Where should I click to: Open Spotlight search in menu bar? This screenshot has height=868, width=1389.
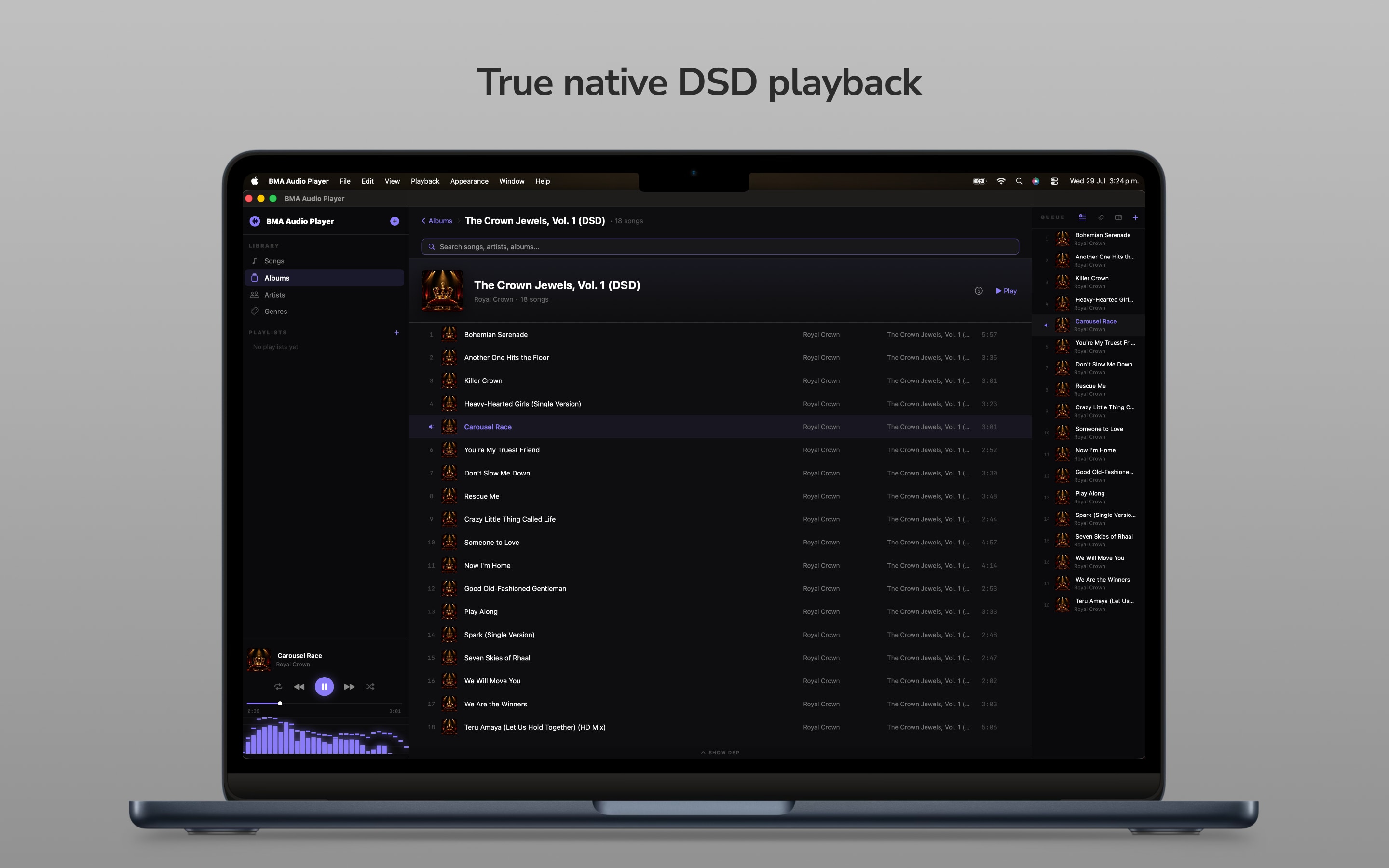[1020, 181]
